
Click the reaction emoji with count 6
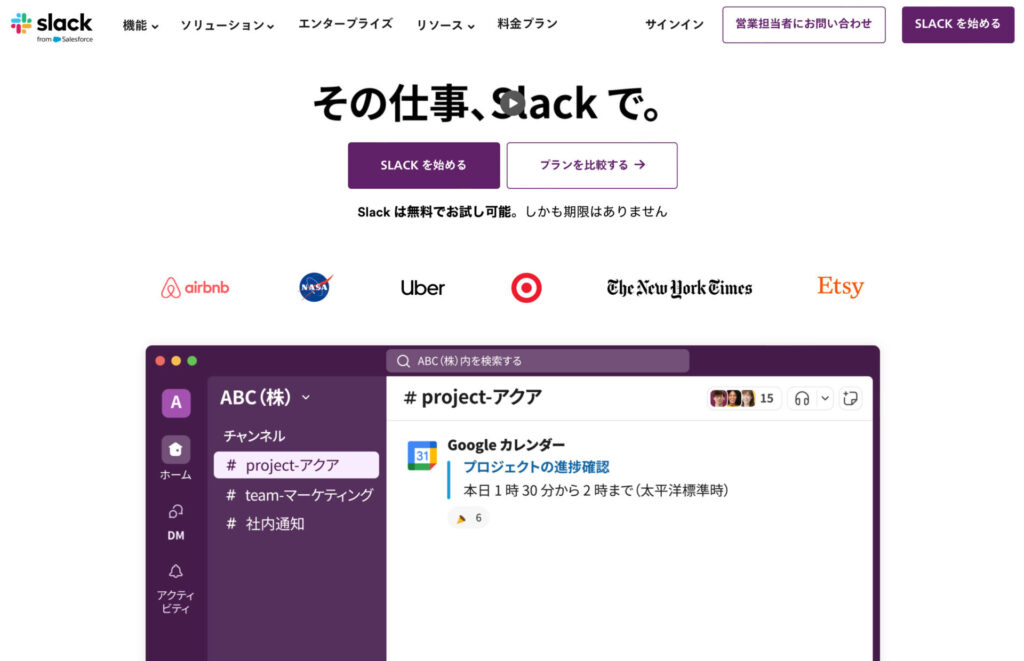[469, 518]
